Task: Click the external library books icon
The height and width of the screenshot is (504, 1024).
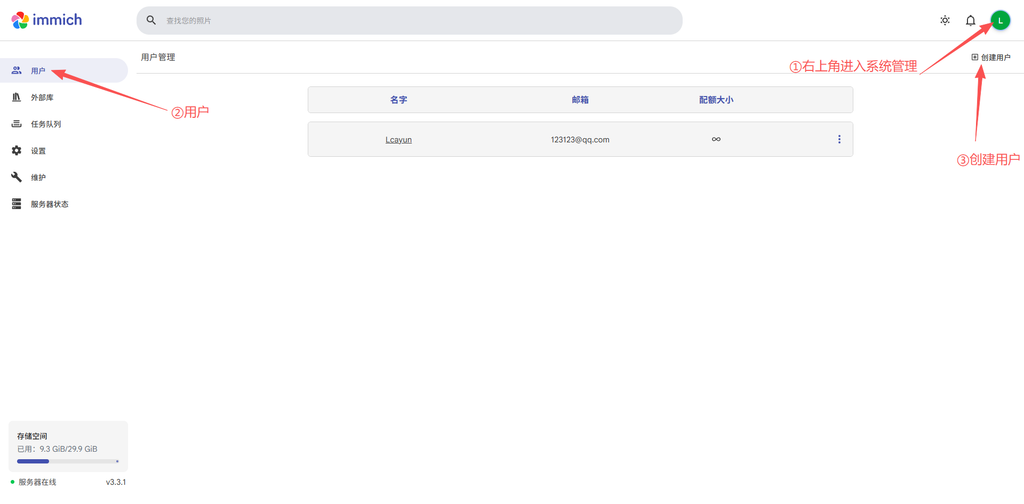Action: 16,97
